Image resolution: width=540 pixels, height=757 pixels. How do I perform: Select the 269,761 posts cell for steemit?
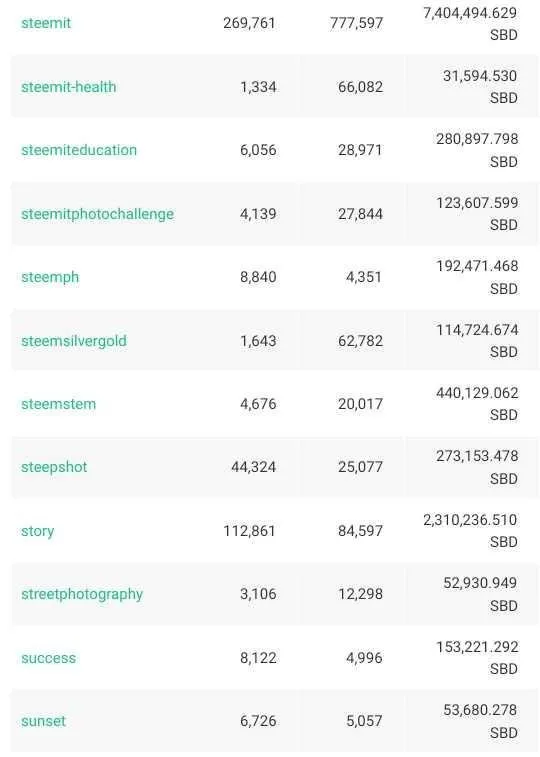point(249,23)
